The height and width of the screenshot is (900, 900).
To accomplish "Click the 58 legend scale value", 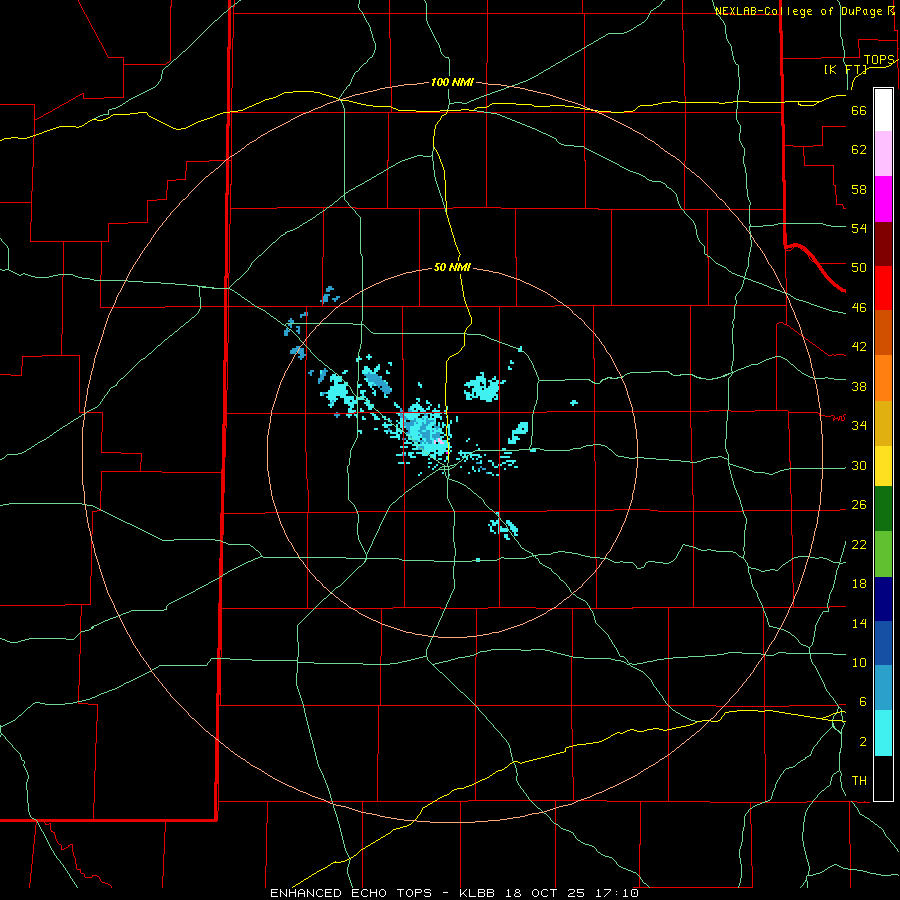I will pyautogui.click(x=859, y=189).
